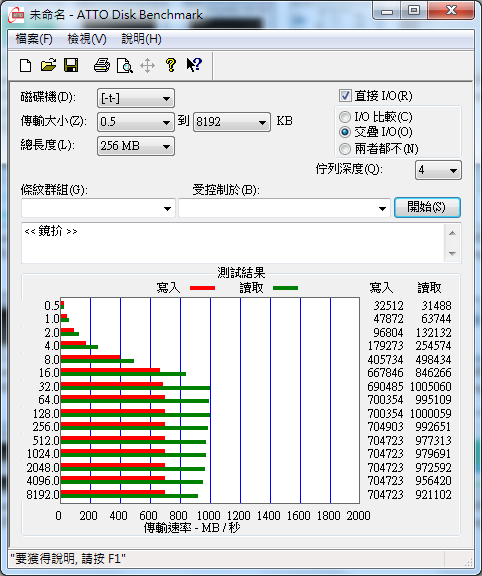Click the status bar F1 help text
The height and width of the screenshot is (576, 482).
(x=68, y=559)
